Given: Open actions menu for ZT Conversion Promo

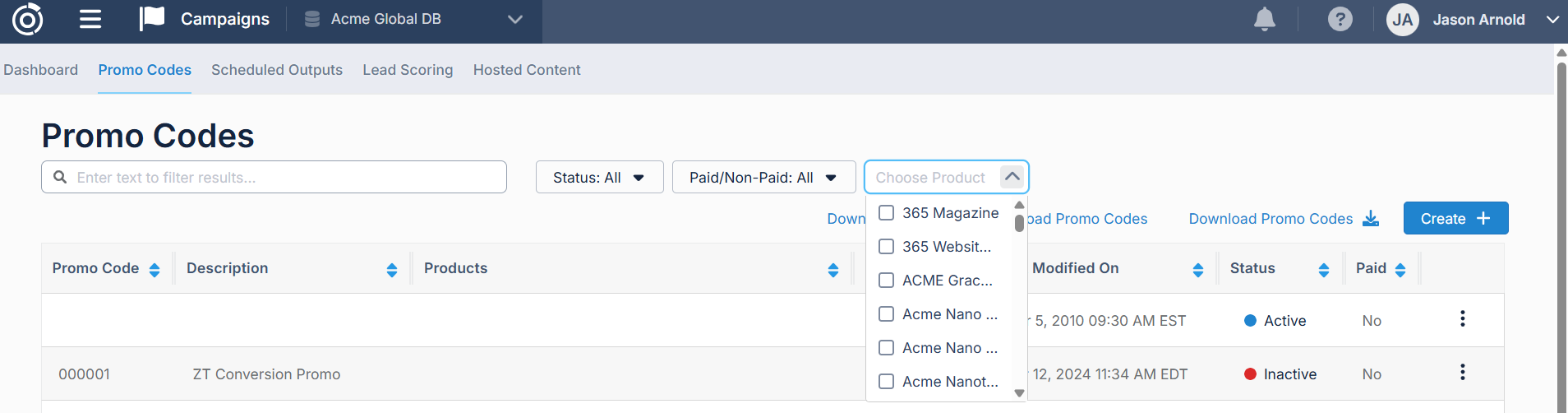Looking at the screenshot, I should [x=1462, y=373].
